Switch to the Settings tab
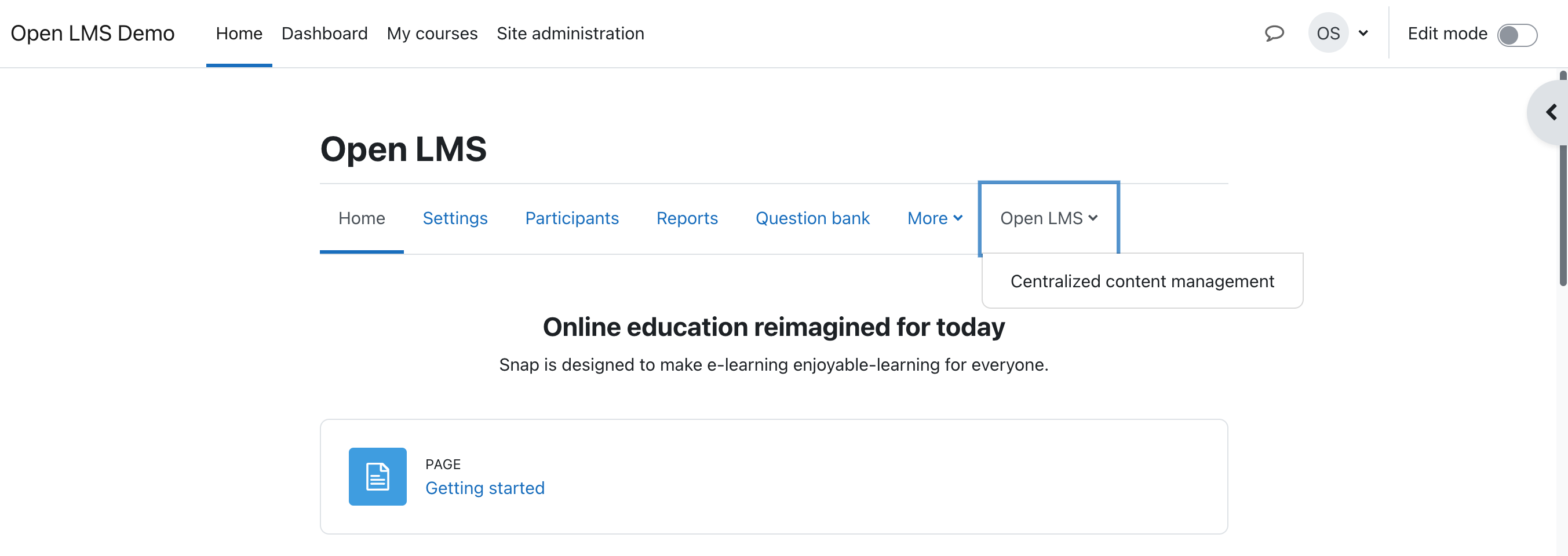 (455, 218)
